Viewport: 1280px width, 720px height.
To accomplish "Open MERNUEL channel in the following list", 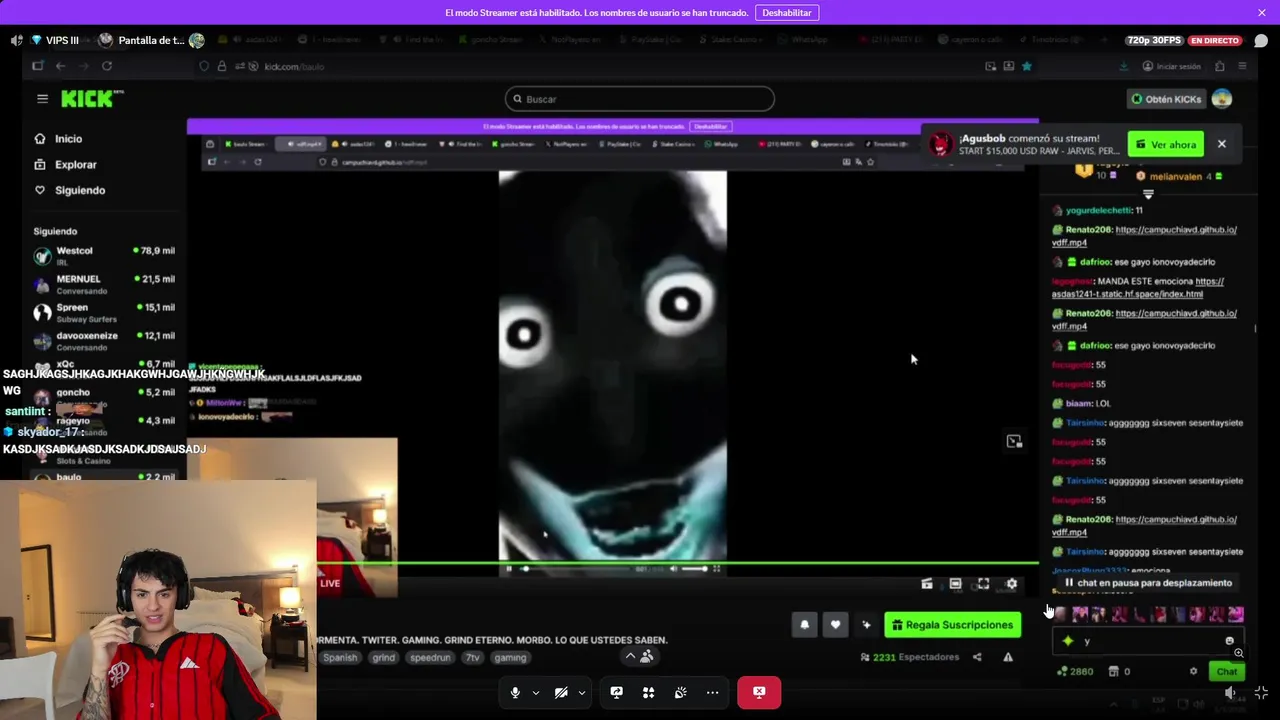I will click(x=104, y=284).
